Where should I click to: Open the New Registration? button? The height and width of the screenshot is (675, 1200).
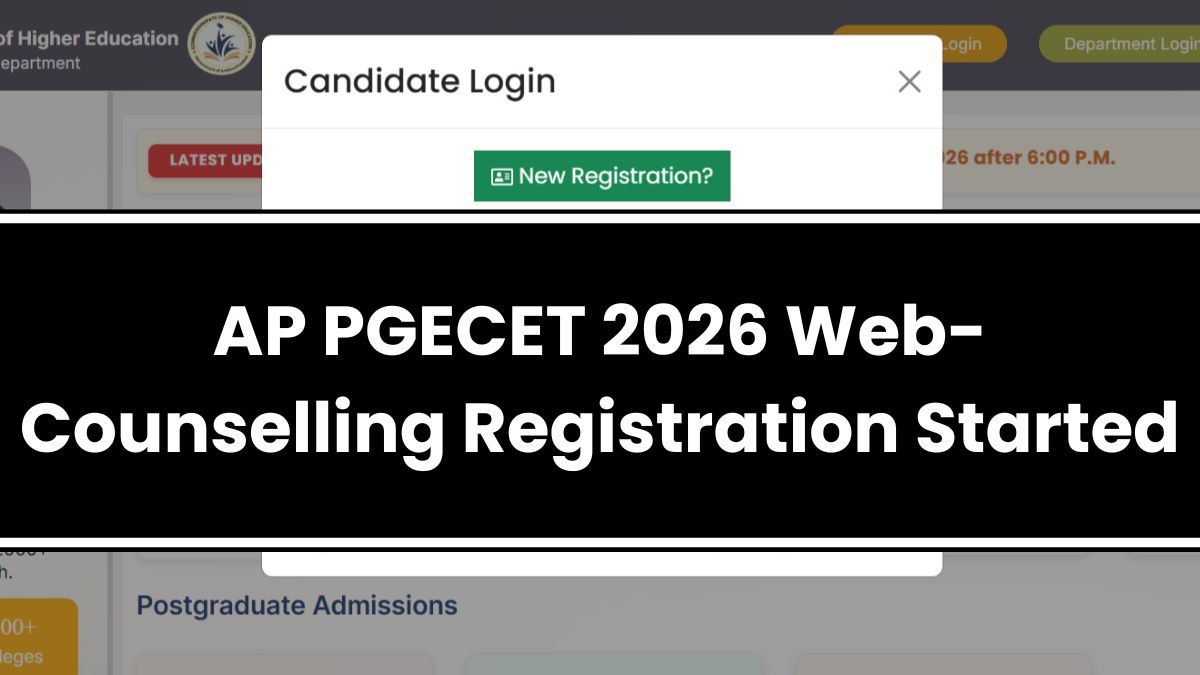point(602,176)
